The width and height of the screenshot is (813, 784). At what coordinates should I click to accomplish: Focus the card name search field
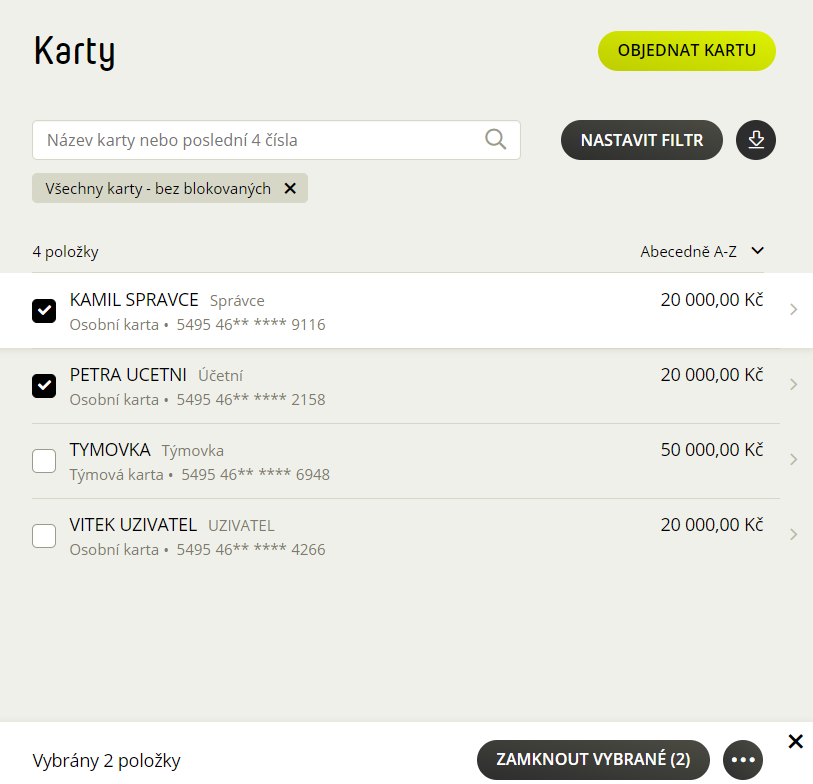coord(276,140)
